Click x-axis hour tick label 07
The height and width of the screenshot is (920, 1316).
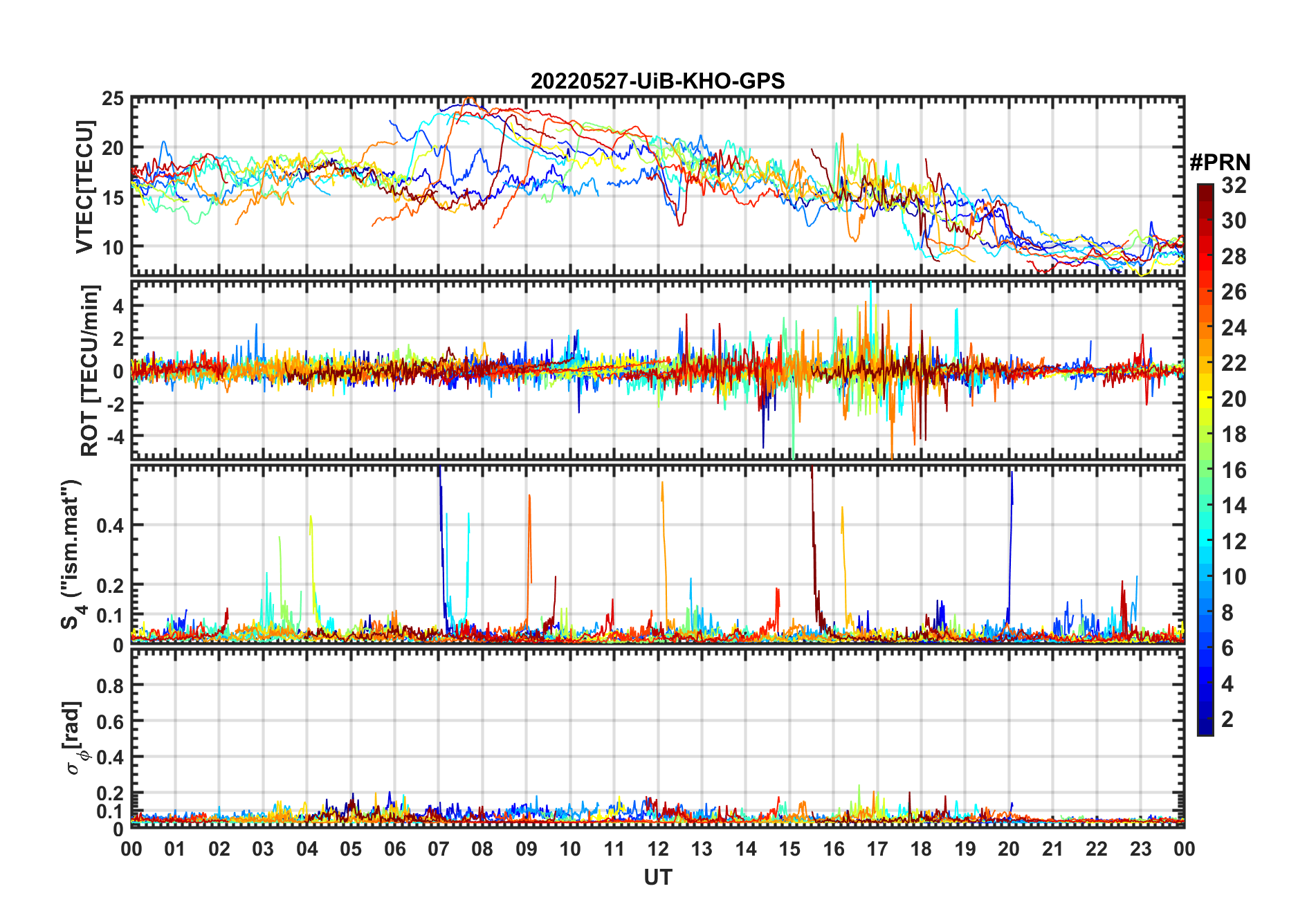pyautogui.click(x=439, y=849)
